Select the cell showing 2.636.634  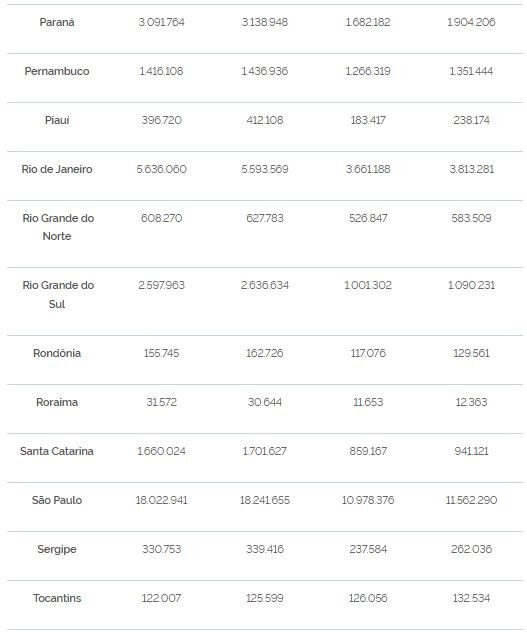265,285
